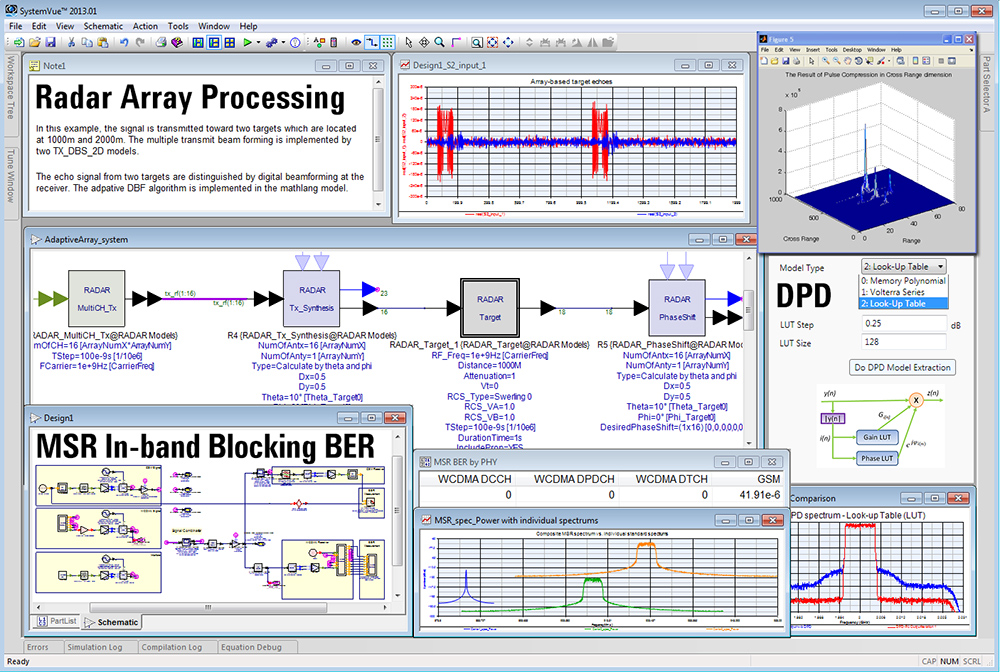Toggle the wire connection mode button

tap(372, 42)
